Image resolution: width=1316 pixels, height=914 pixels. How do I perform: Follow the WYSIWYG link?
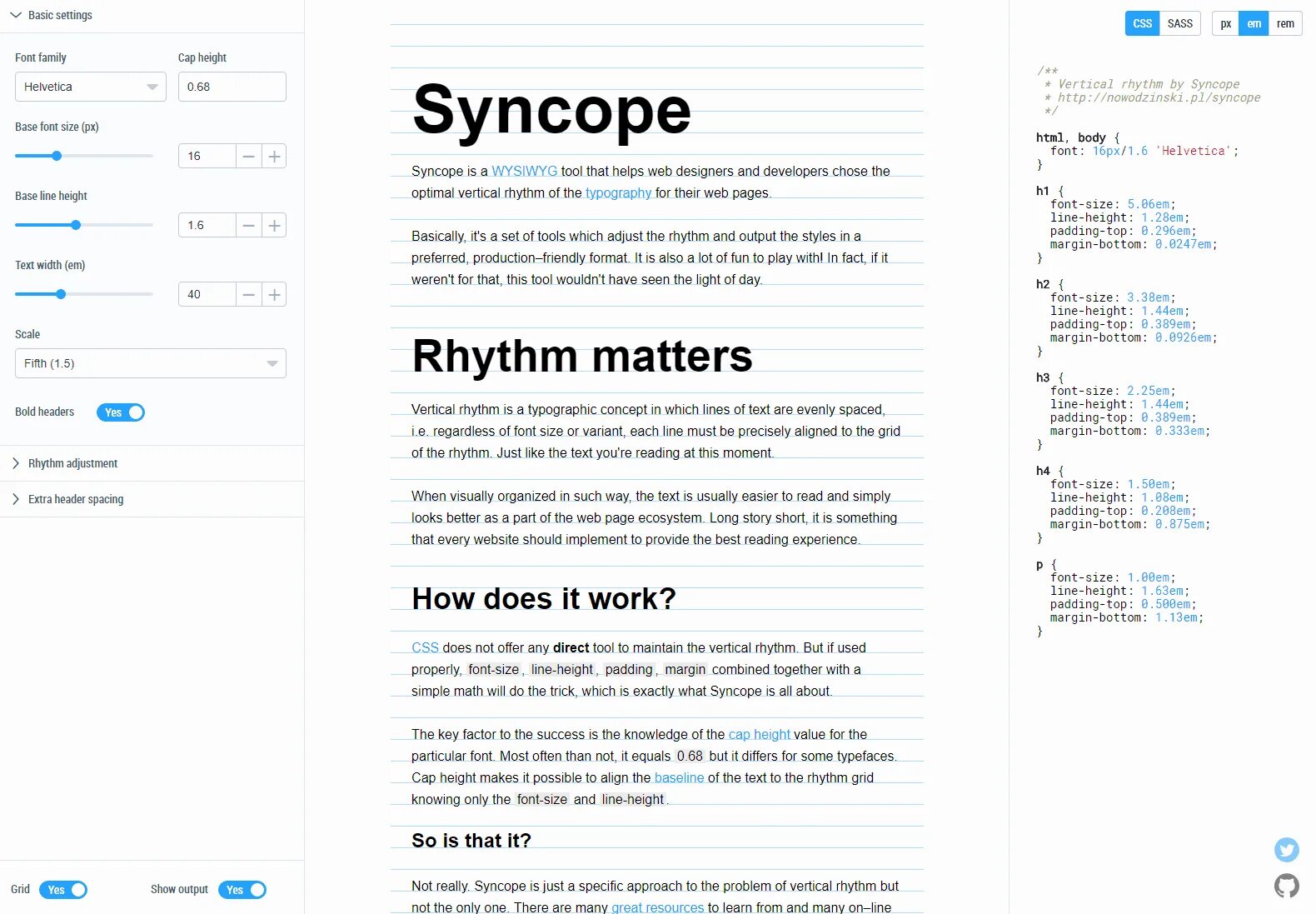524,171
